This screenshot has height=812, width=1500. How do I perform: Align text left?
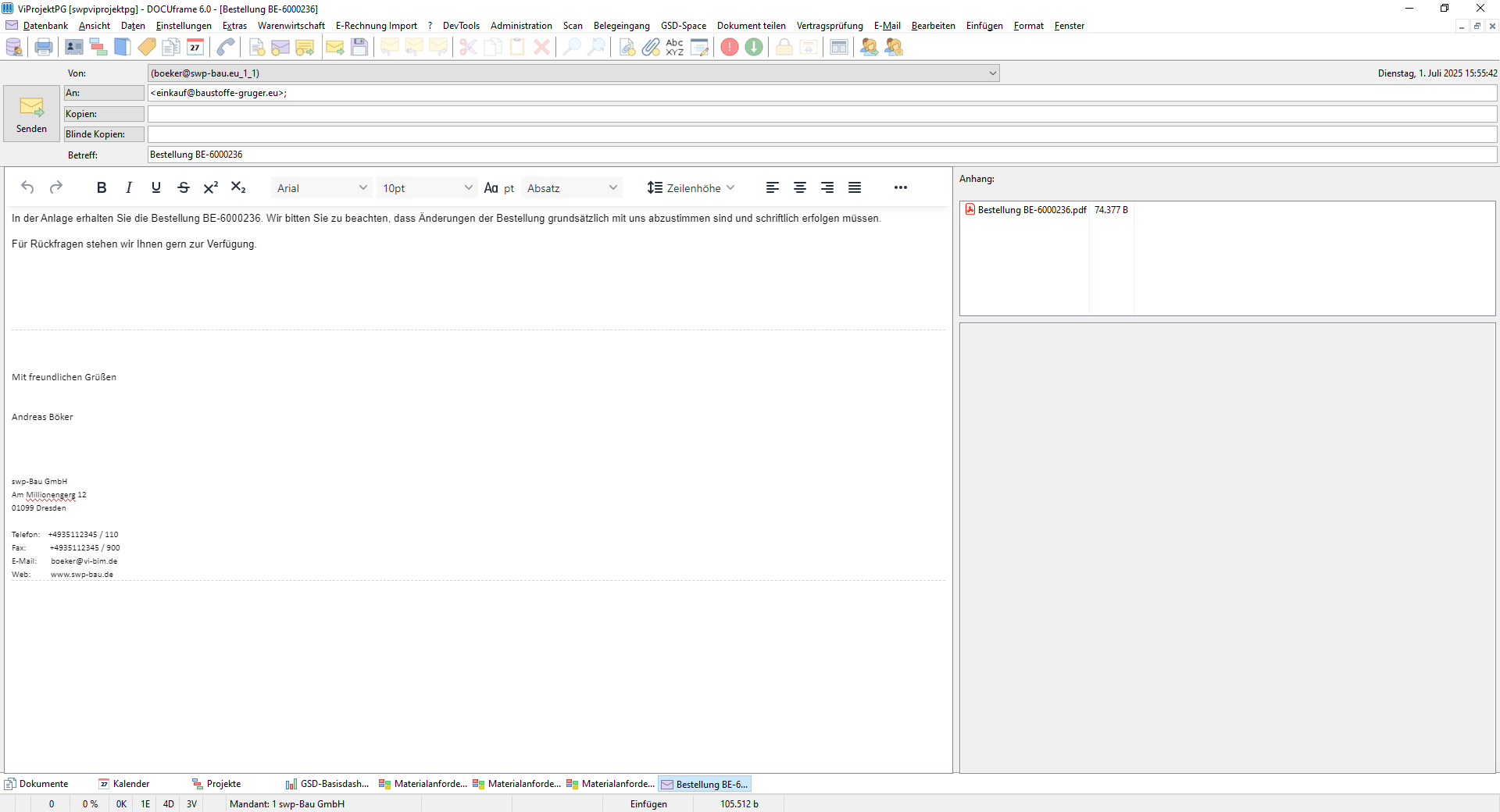pos(773,187)
